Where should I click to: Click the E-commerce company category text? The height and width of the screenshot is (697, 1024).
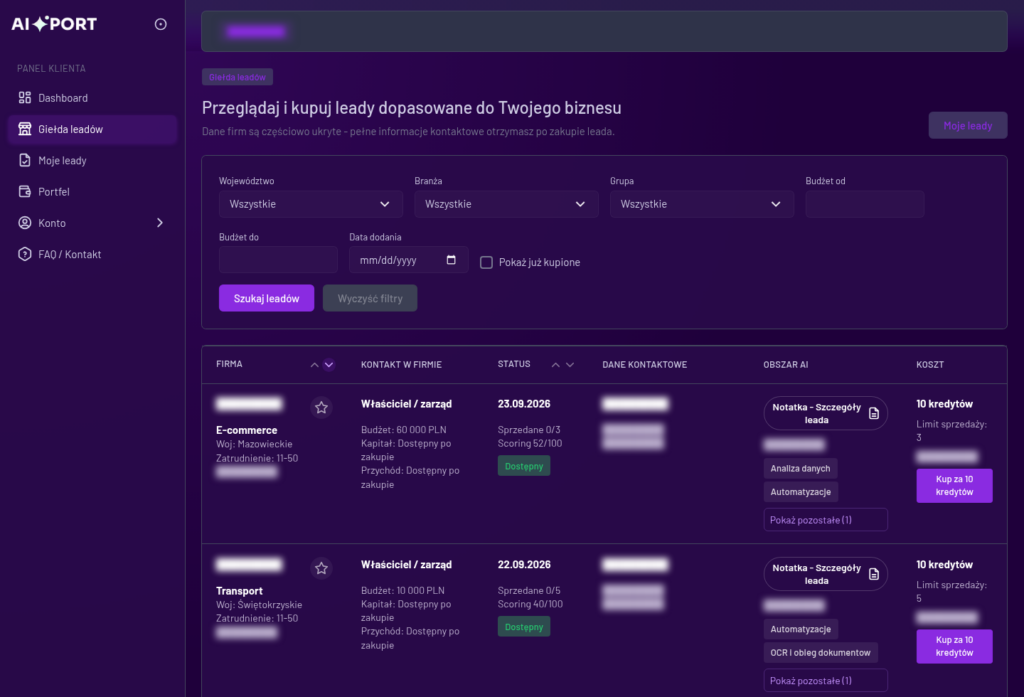(247, 430)
